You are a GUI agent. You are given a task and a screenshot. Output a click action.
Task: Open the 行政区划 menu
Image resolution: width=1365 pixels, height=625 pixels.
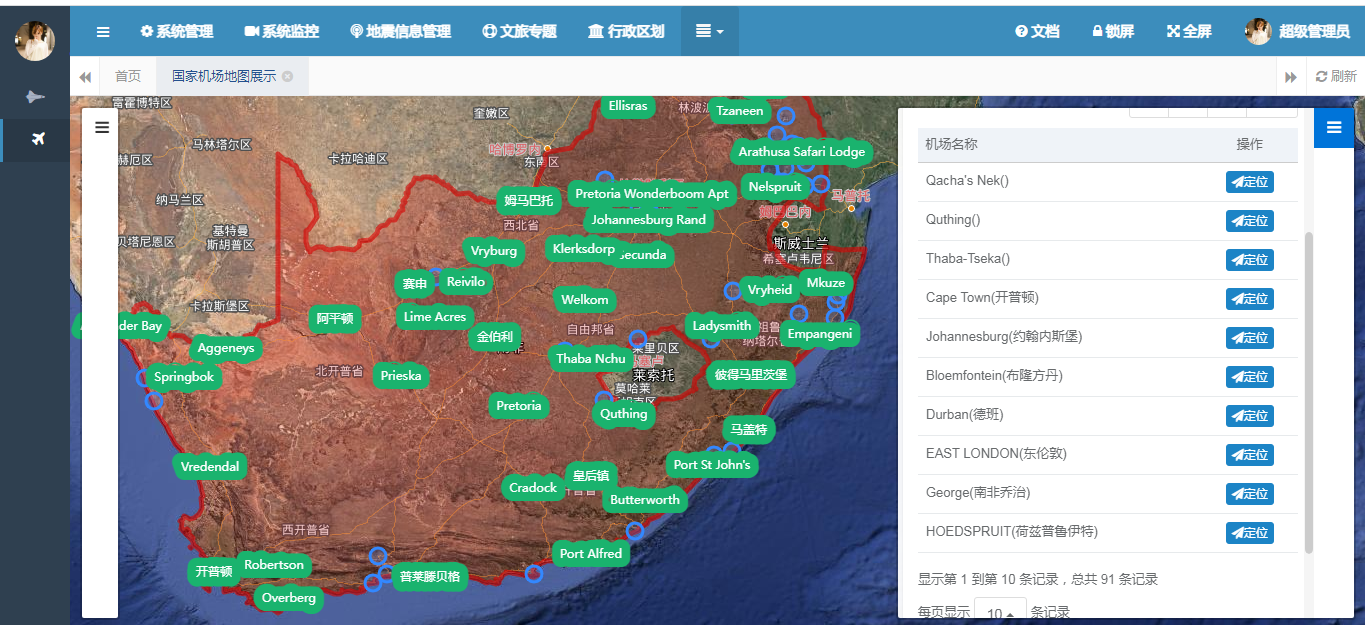coord(626,32)
